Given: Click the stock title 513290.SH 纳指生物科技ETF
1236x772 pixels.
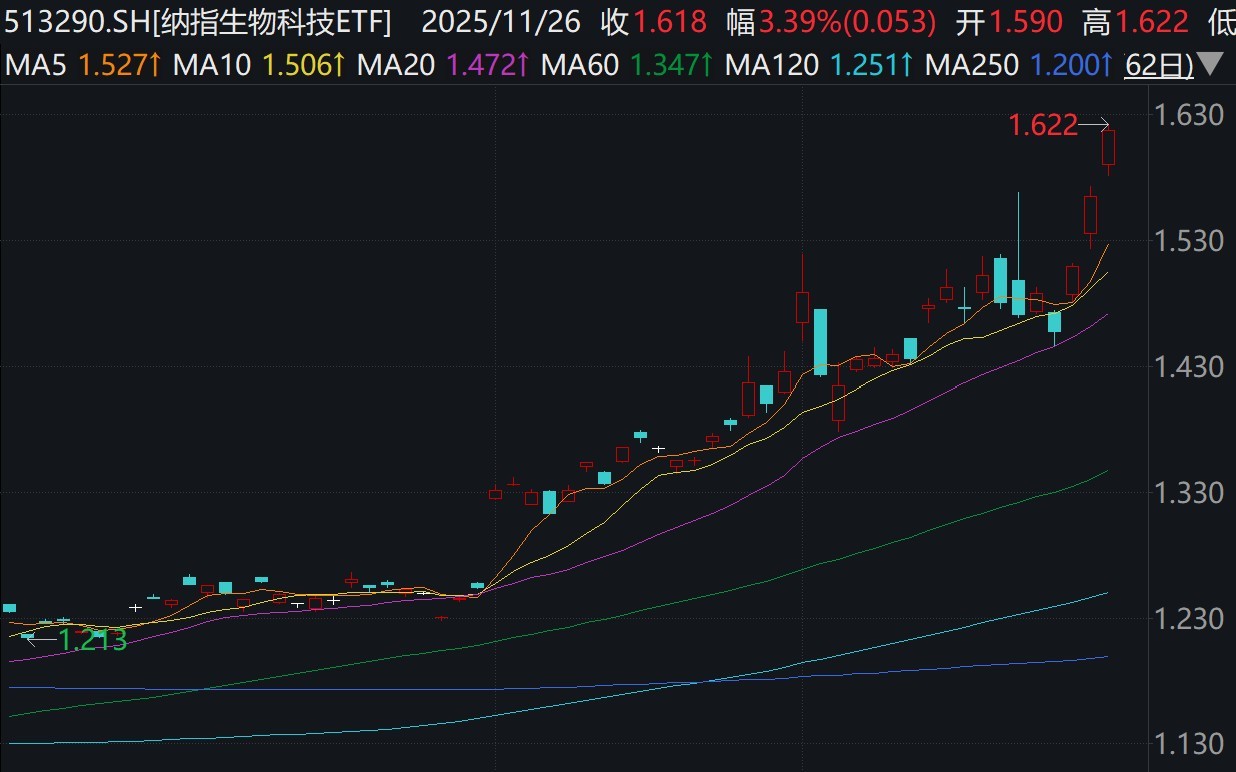Looking at the screenshot, I should pyautogui.click(x=199, y=21).
